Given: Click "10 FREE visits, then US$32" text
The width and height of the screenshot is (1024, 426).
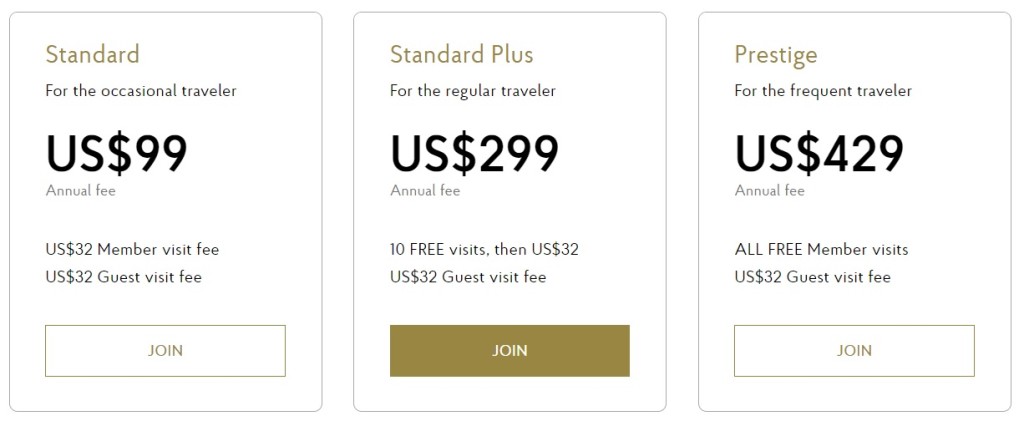Looking at the screenshot, I should click(x=484, y=249).
